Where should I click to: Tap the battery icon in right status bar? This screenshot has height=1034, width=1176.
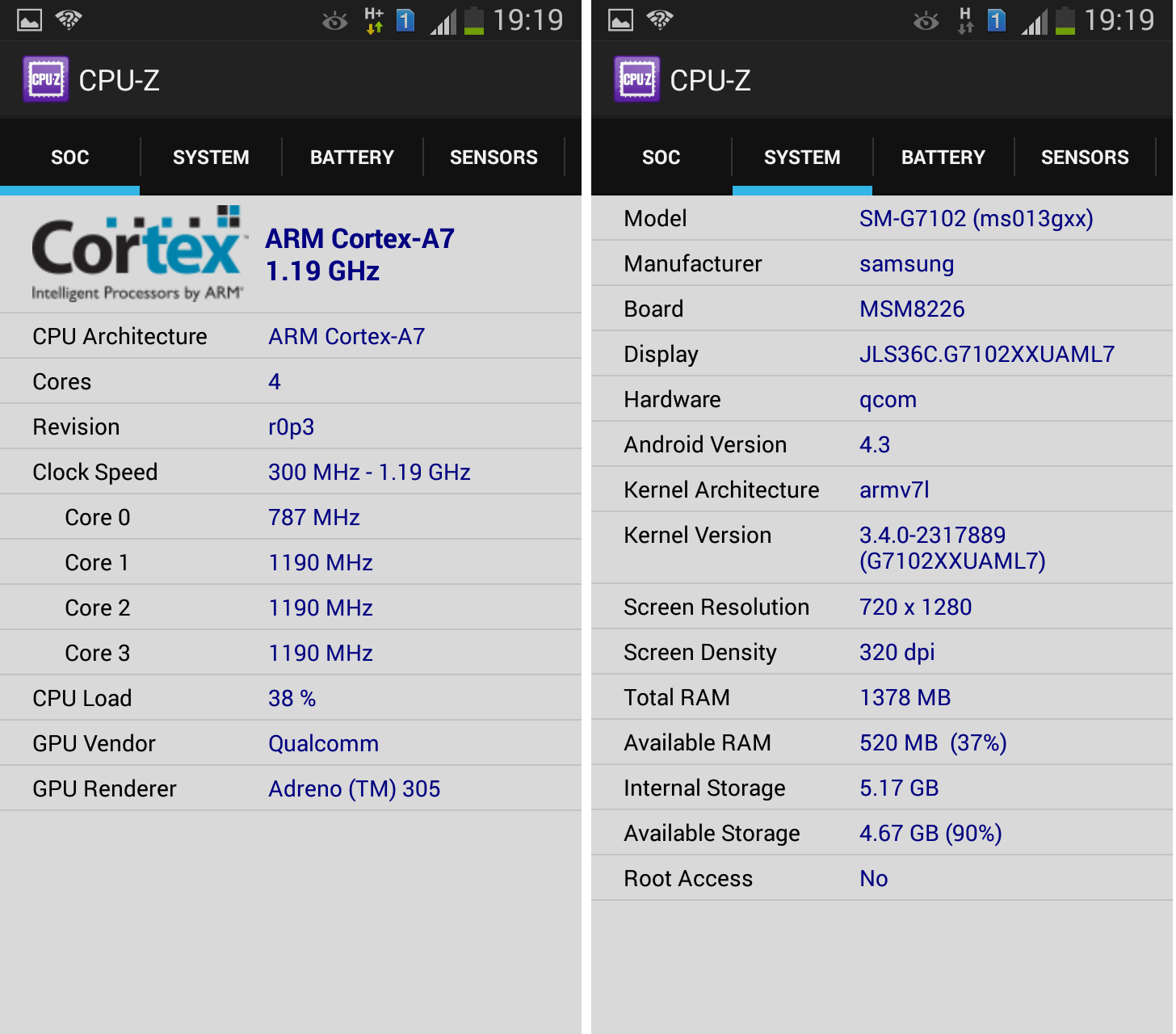click(1065, 21)
